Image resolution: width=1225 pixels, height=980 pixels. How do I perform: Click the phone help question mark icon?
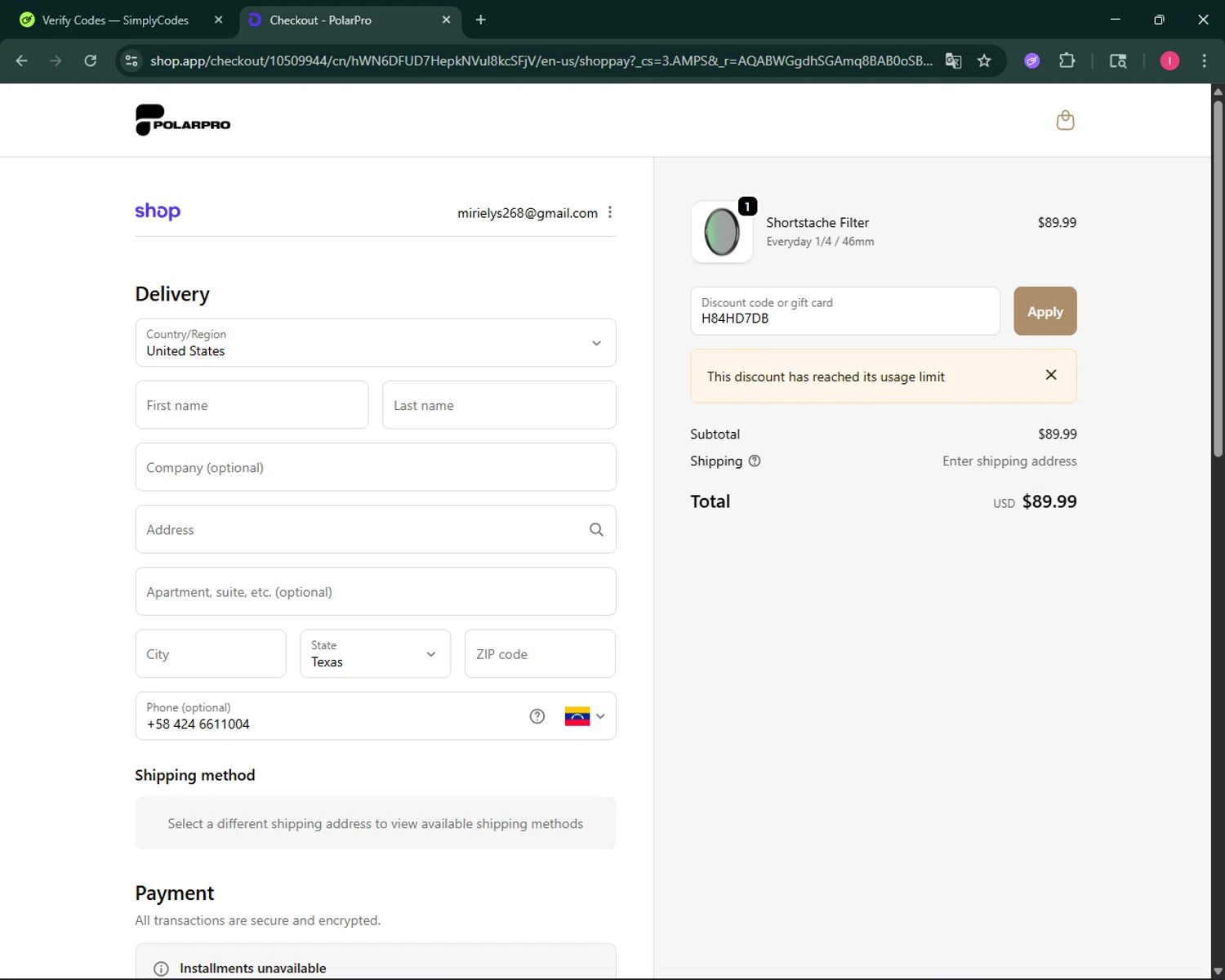click(537, 716)
